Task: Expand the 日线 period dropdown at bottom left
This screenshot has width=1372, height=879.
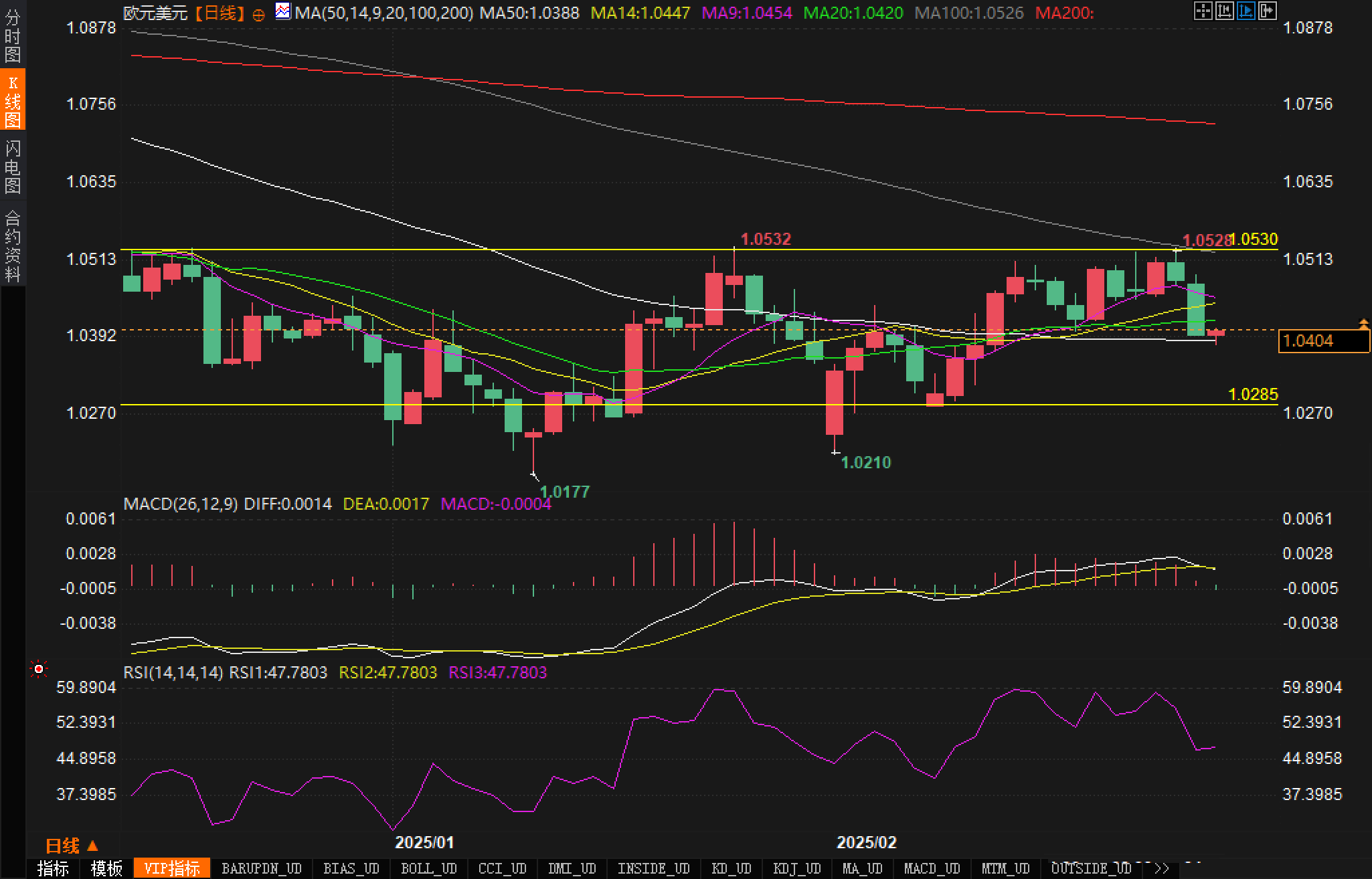Action: pyautogui.click(x=72, y=846)
